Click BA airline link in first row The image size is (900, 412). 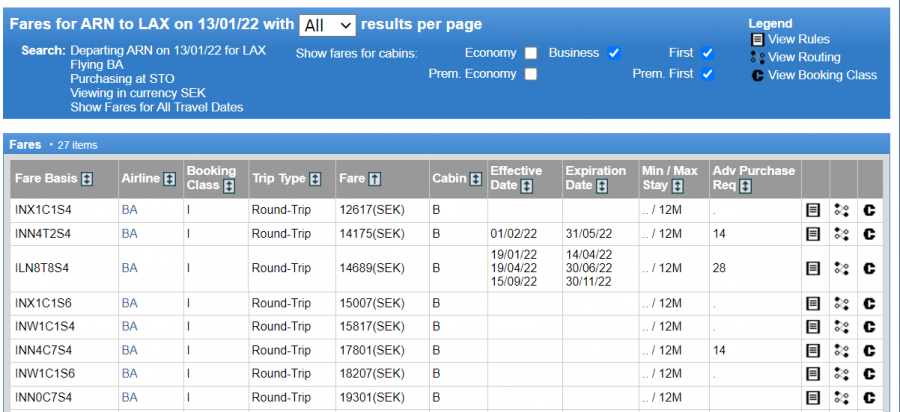click(x=129, y=211)
